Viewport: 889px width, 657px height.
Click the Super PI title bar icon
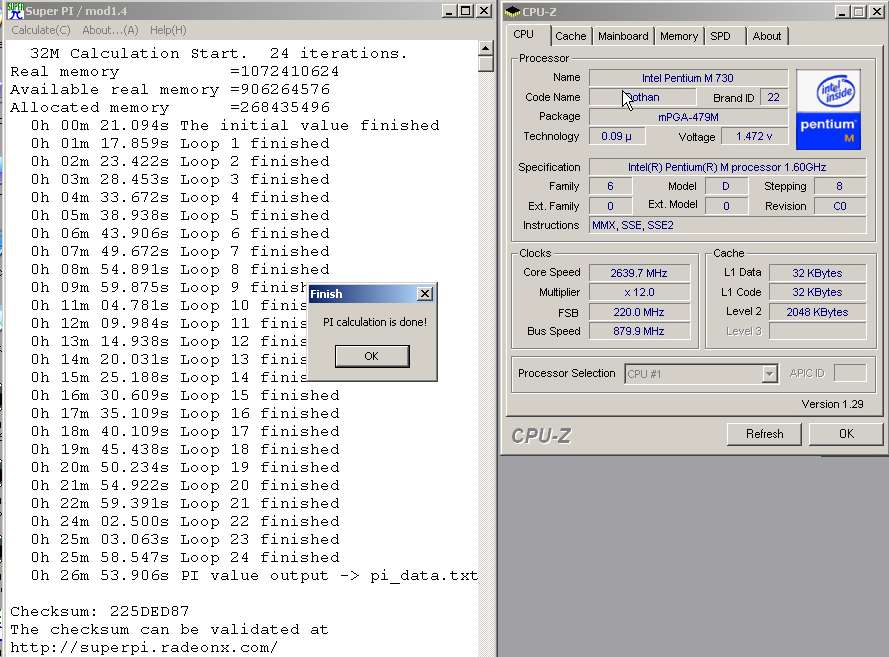coord(15,11)
